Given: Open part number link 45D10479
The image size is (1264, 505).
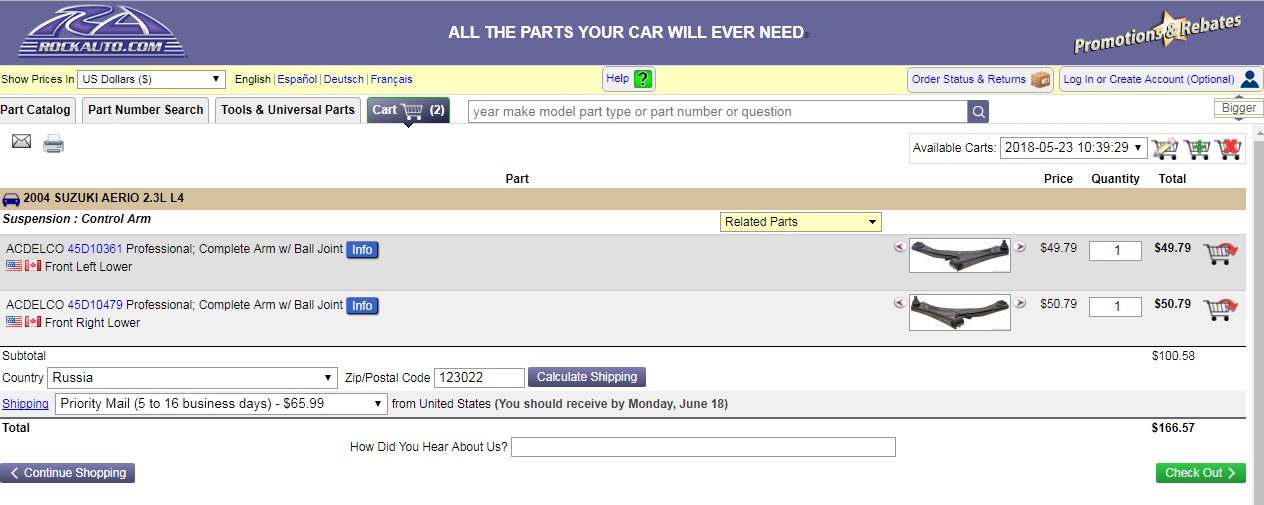Looking at the screenshot, I should 95,305.
